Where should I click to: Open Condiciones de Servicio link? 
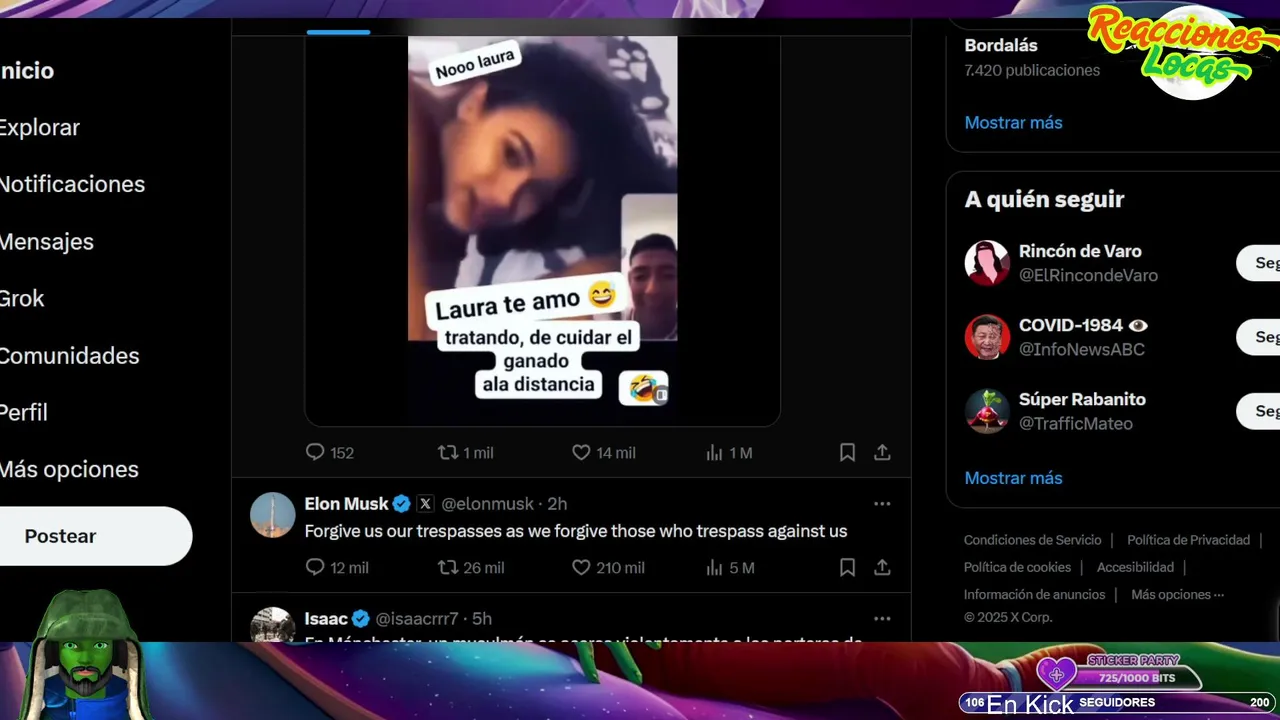[1032, 540]
